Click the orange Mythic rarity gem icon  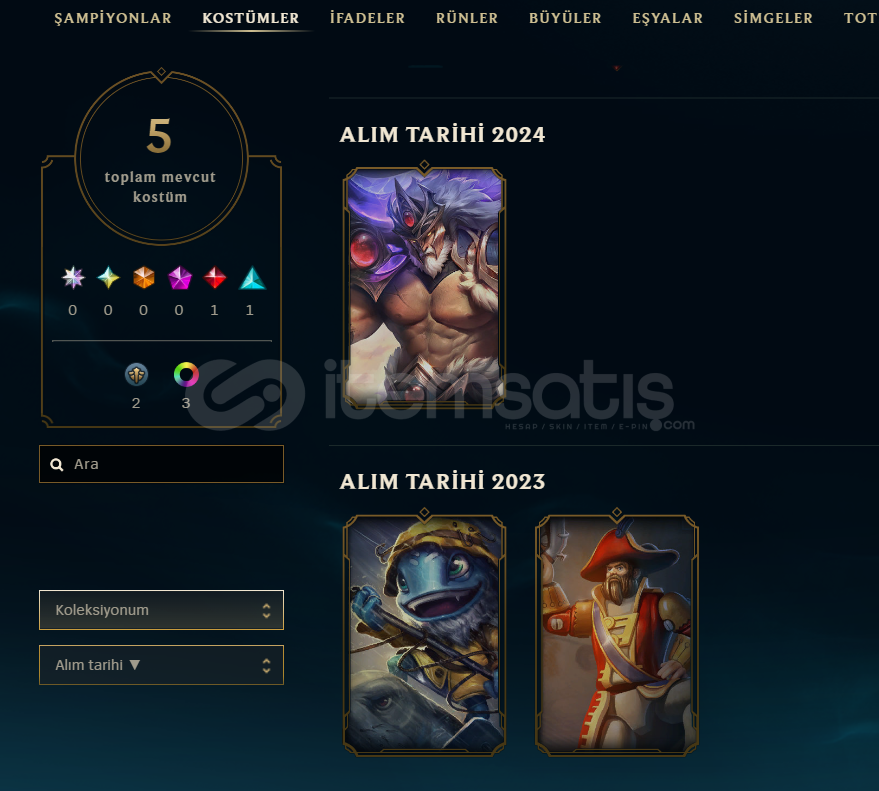click(x=144, y=277)
